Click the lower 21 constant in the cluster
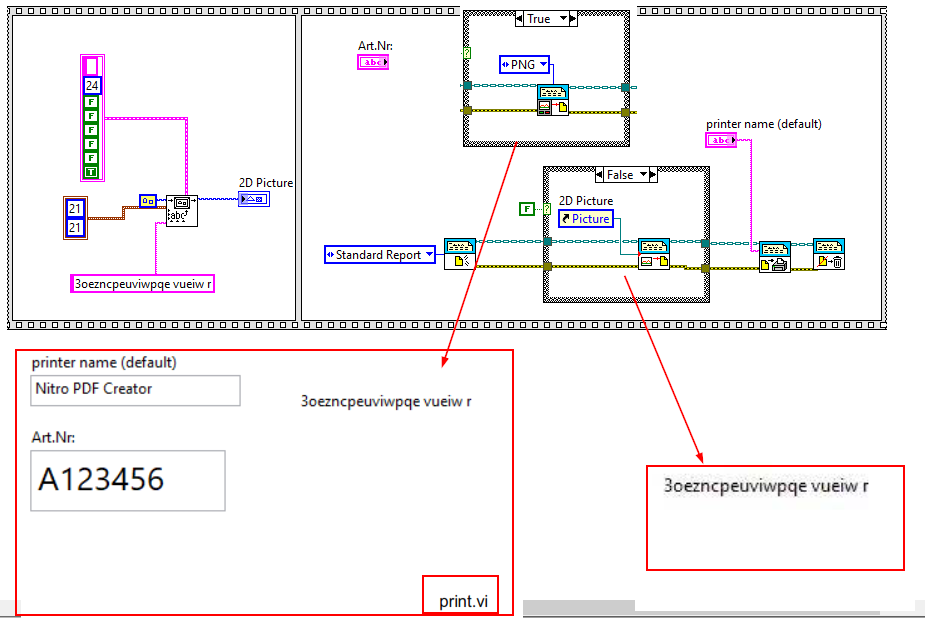Screen dimensions: 925x618 (75, 228)
